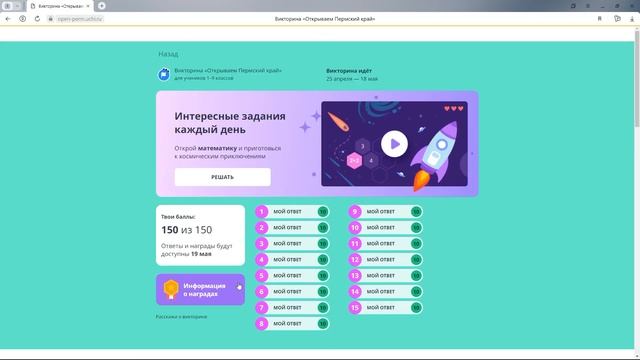640x360 pixels.
Task: Click the Викторина blue logo icon
Action: tap(164, 74)
